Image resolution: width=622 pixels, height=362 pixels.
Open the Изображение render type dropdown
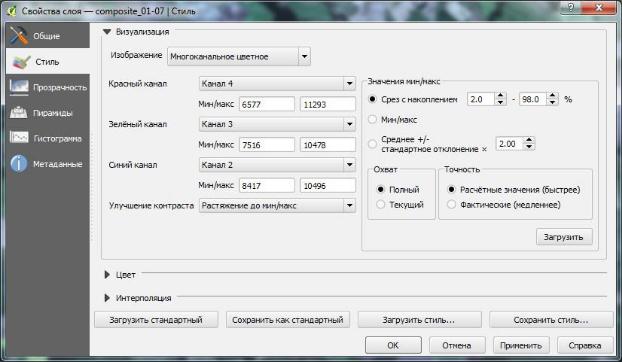coord(239,56)
